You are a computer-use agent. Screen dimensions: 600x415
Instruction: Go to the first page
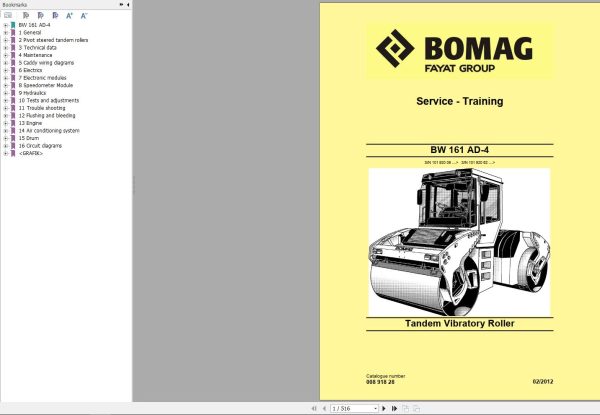coord(314,408)
